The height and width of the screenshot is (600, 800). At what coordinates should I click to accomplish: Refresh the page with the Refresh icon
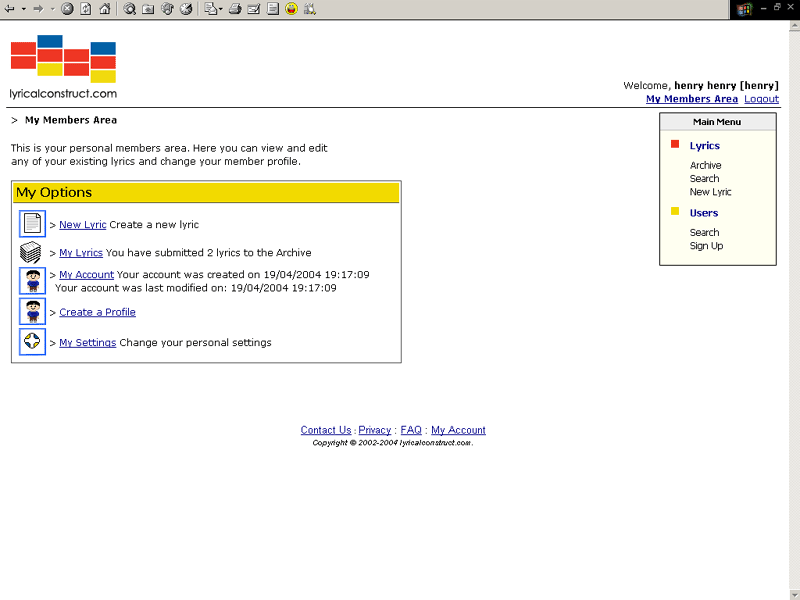(86, 9)
